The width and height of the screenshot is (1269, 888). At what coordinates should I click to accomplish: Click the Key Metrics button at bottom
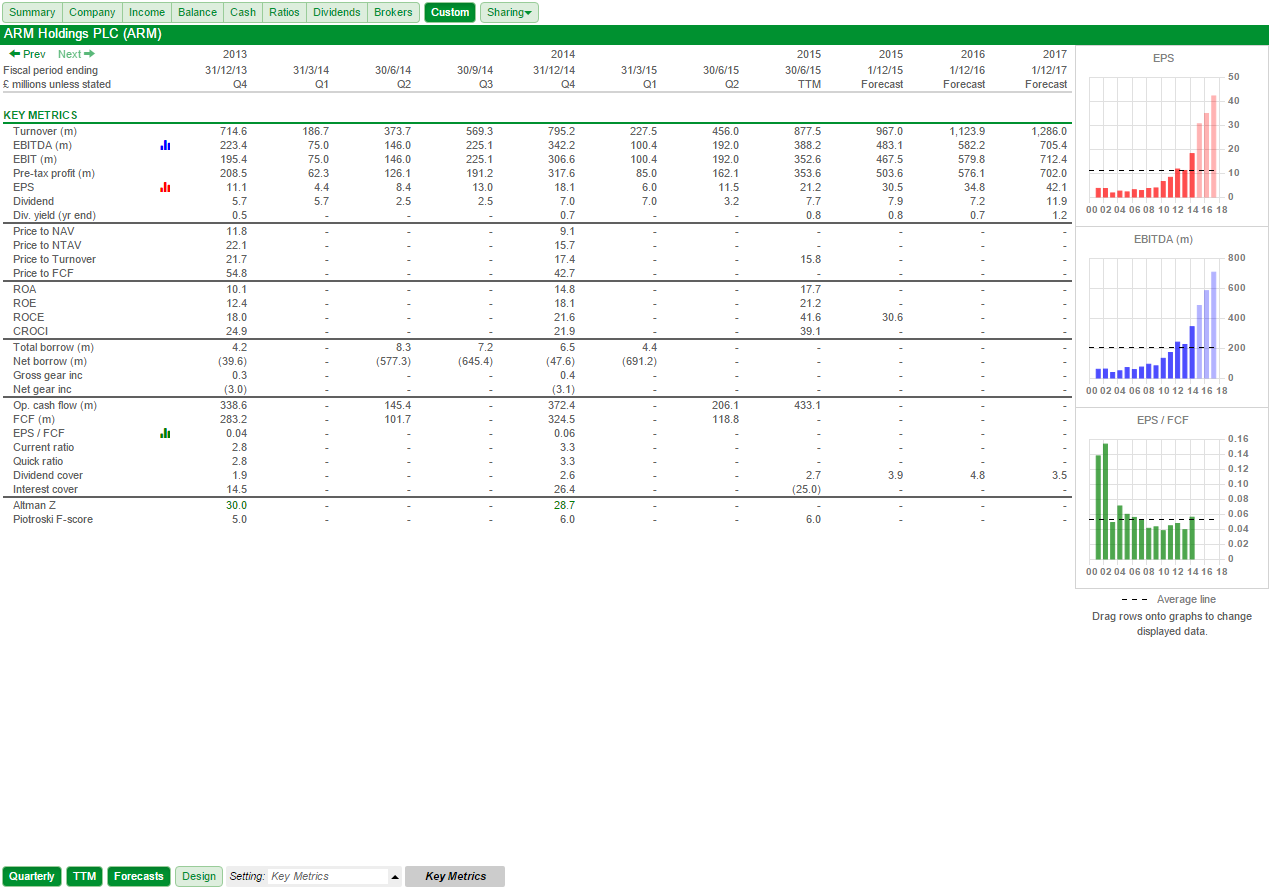455,876
